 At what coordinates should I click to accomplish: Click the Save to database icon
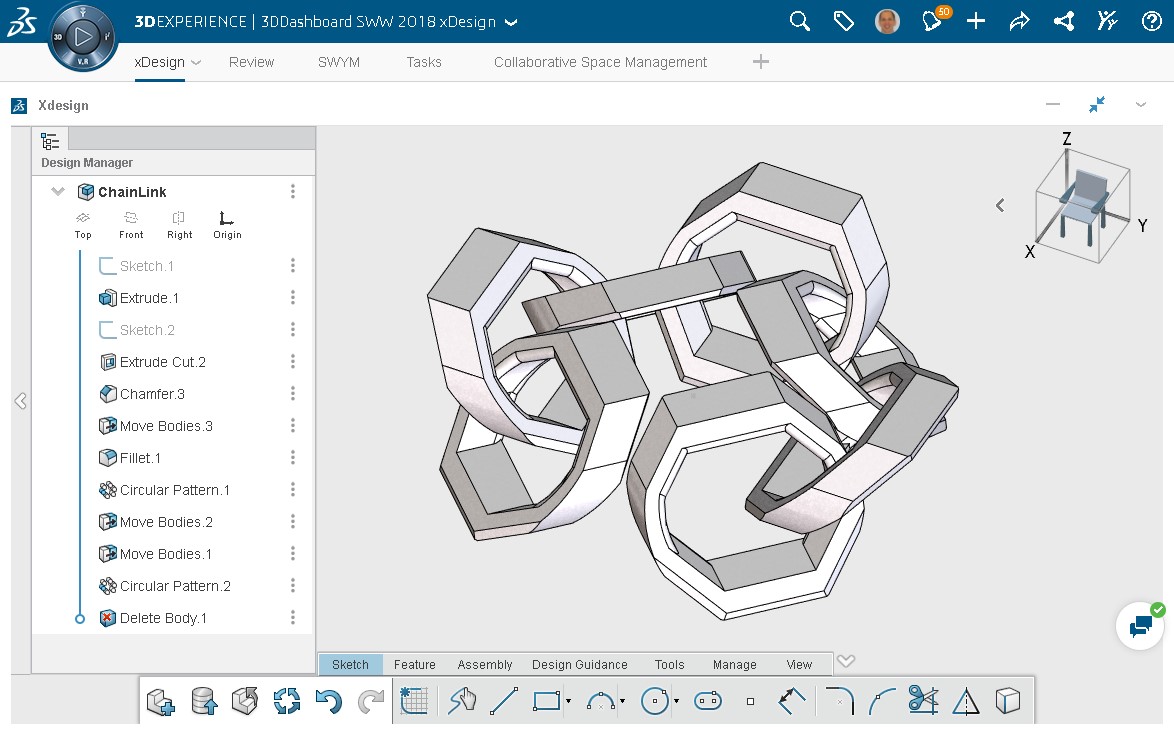click(204, 701)
